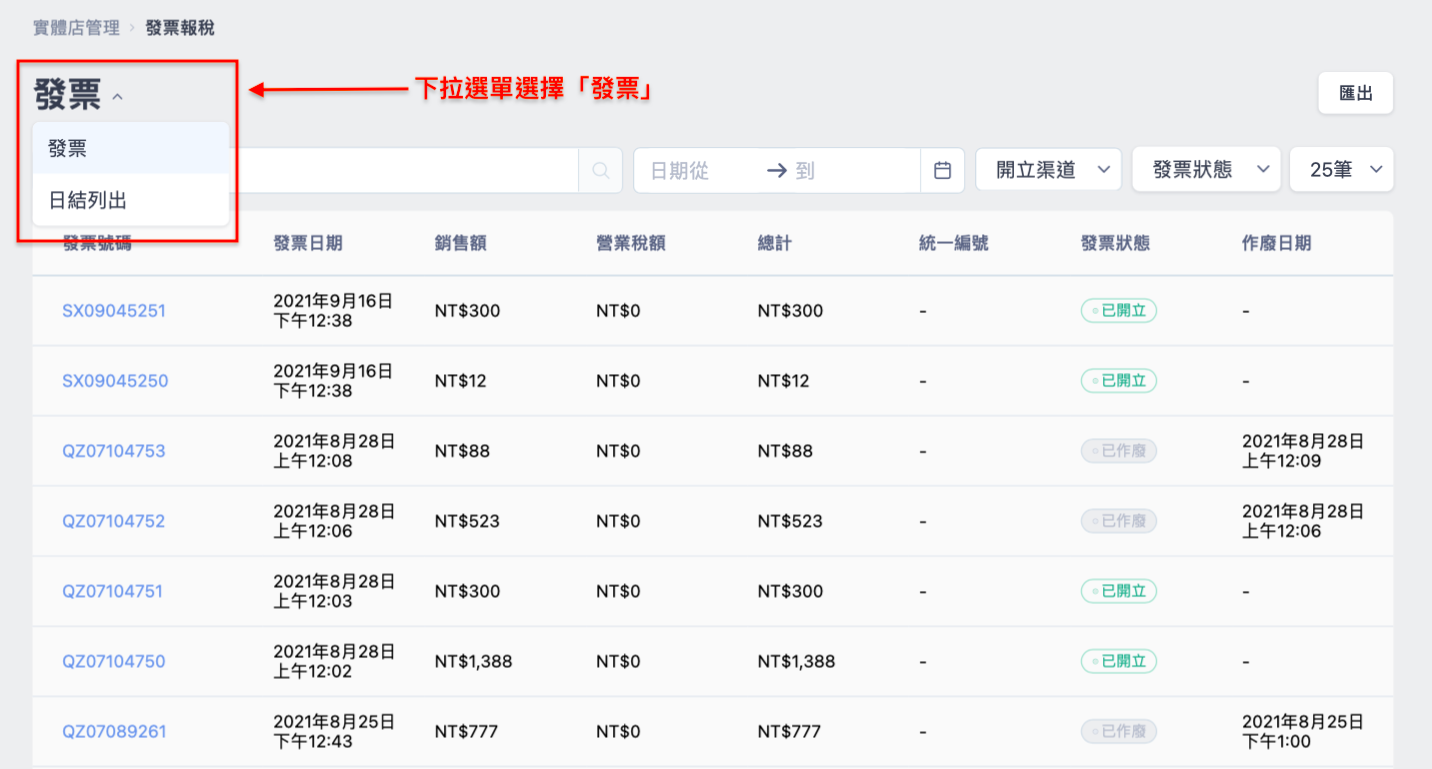The width and height of the screenshot is (1432, 769).
Task: Open the 開立渠道 dropdown
Action: point(1048,170)
